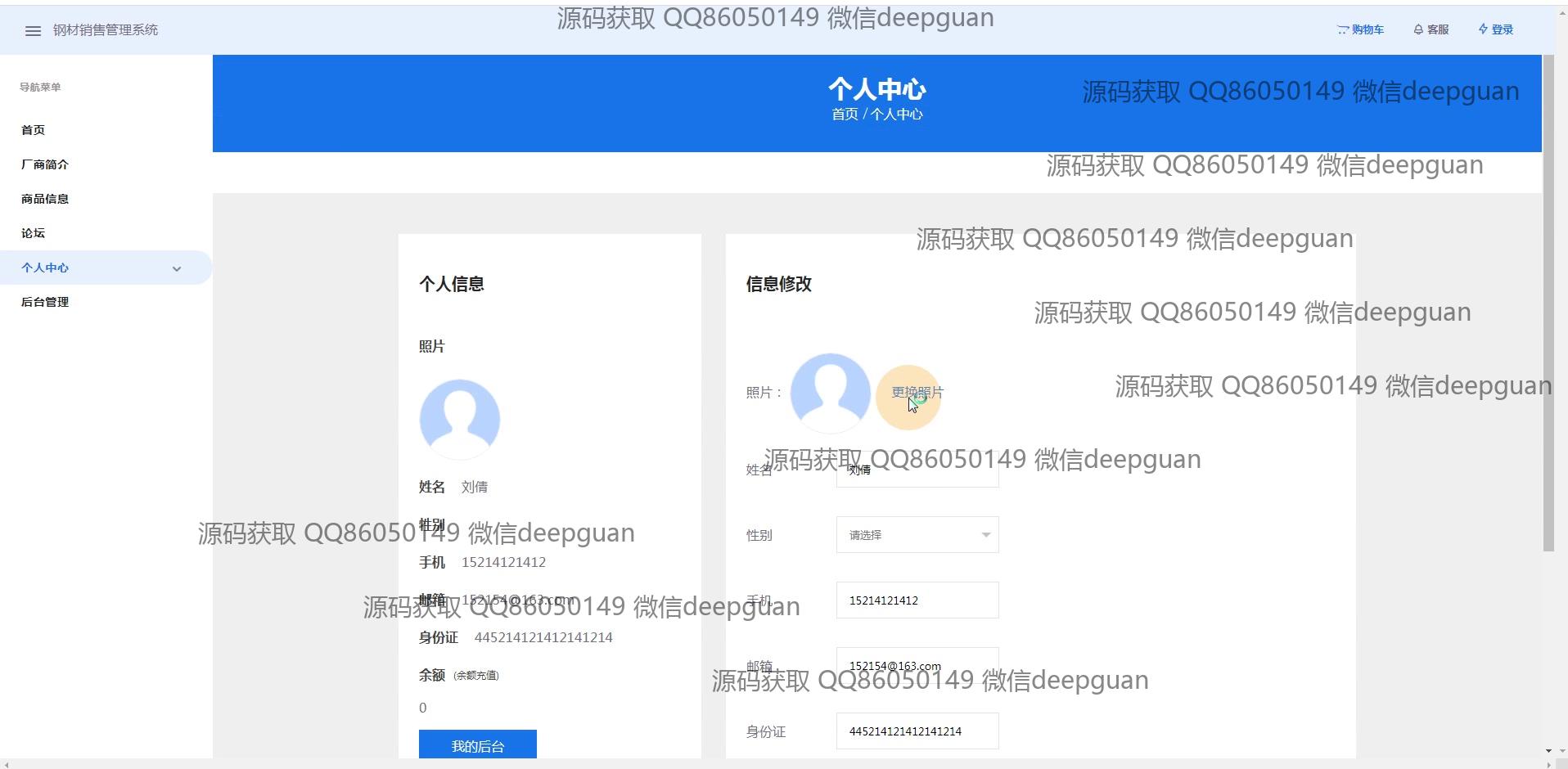Open the 性别 dropdown selector

[917, 535]
